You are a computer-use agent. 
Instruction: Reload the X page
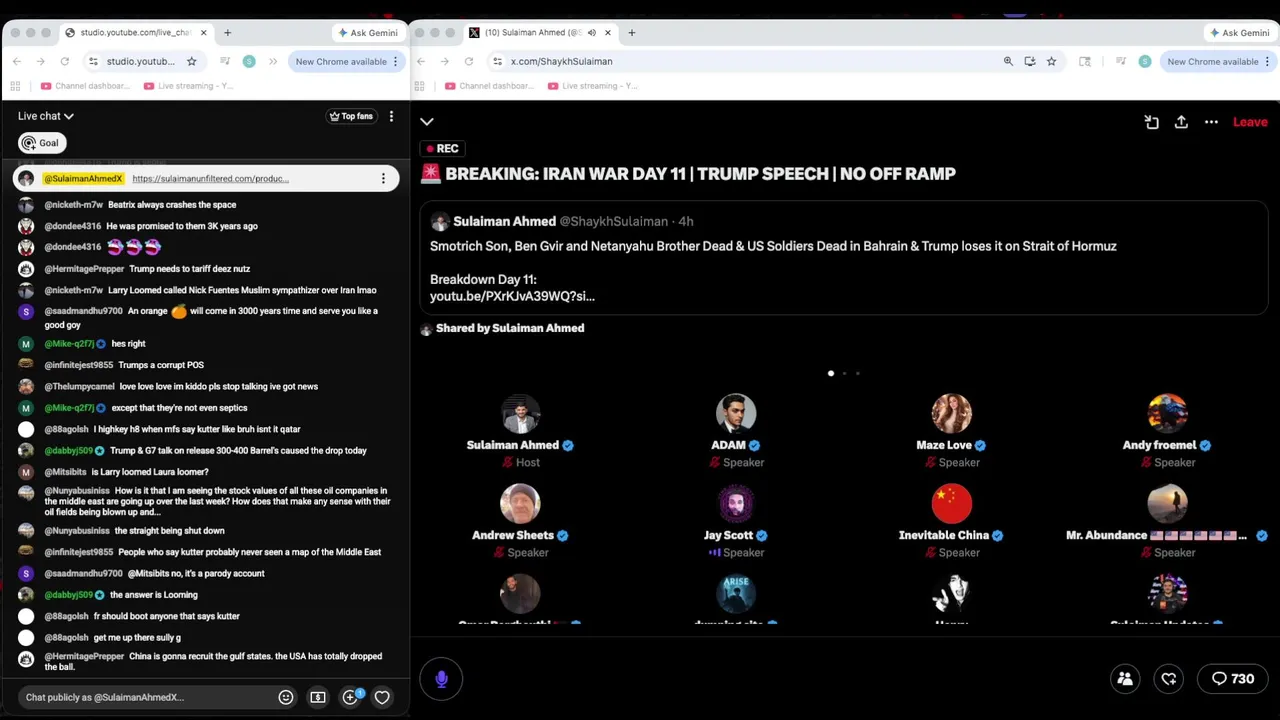469,61
